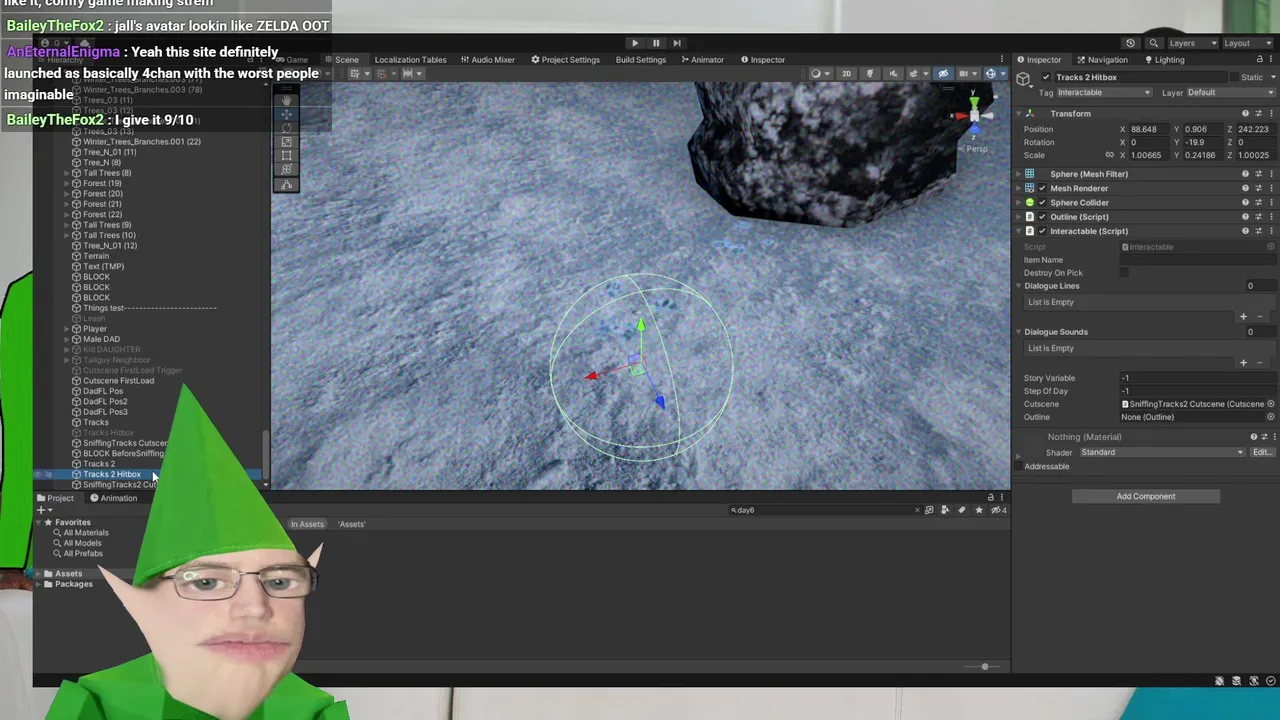Enable the Static checkbox
The width and height of the screenshot is (1280, 720).
click(x=1233, y=77)
